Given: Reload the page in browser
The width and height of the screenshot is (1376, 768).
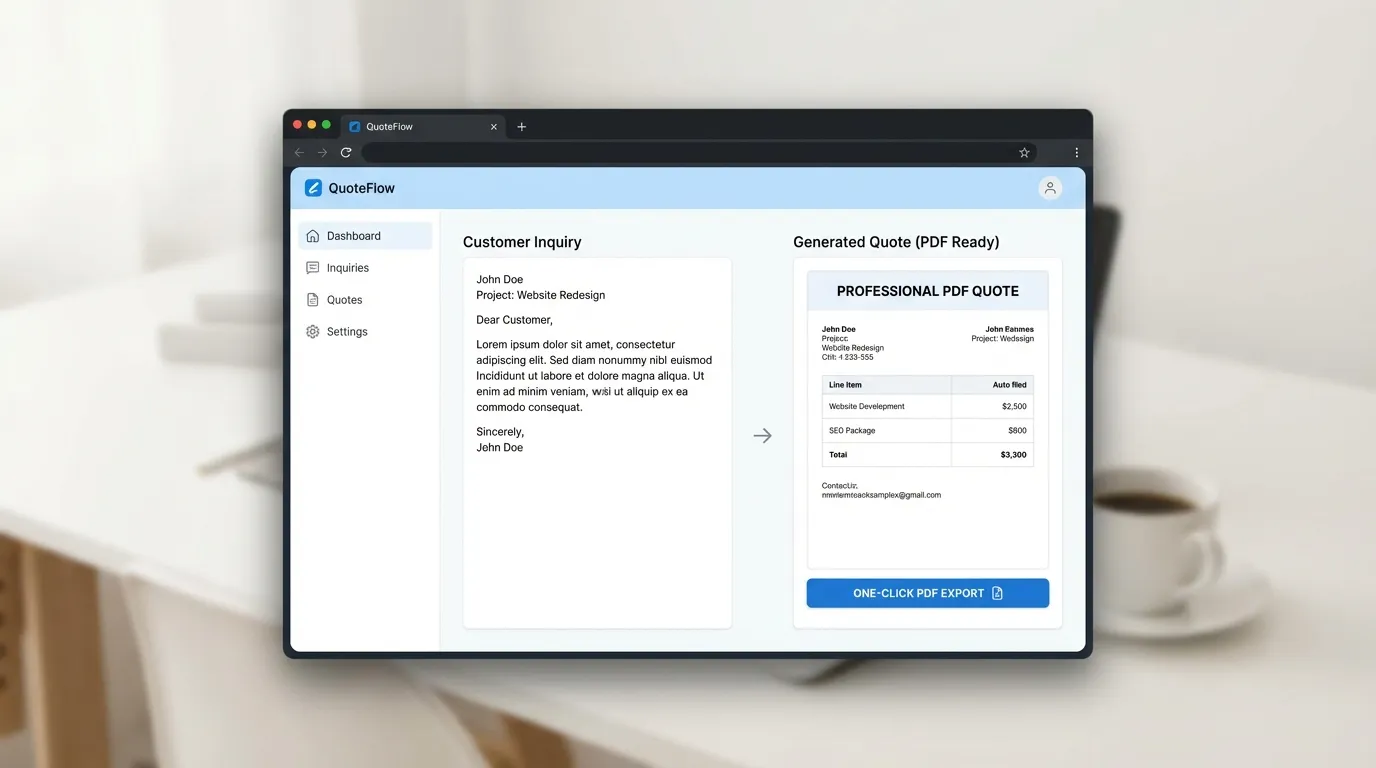Looking at the screenshot, I should [346, 153].
